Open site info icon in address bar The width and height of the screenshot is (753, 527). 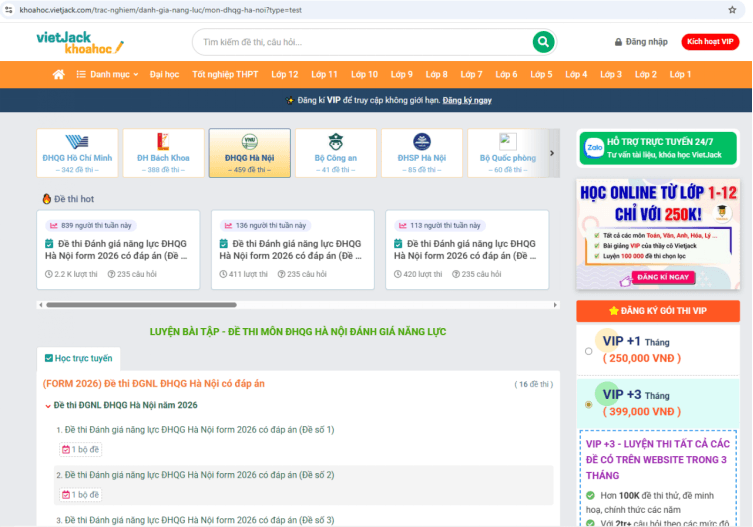point(9,10)
